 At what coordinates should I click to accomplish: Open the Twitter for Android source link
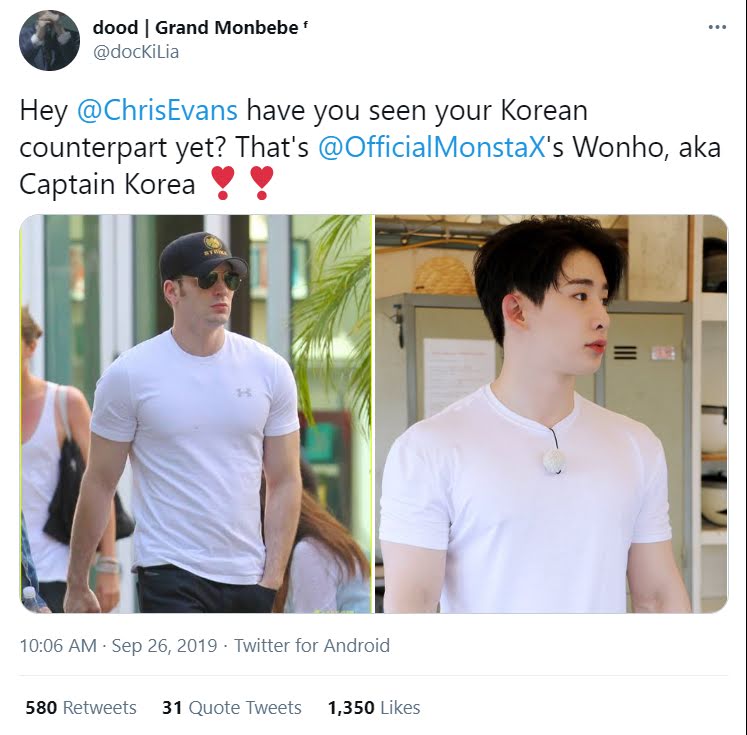click(x=312, y=646)
